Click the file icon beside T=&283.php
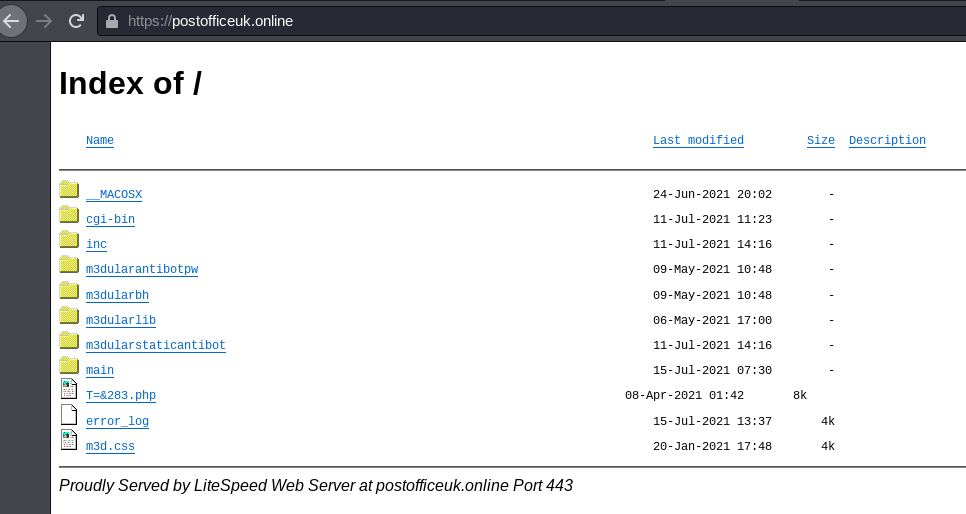Screen dimensions: 966x514 pyautogui.click(x=69, y=390)
